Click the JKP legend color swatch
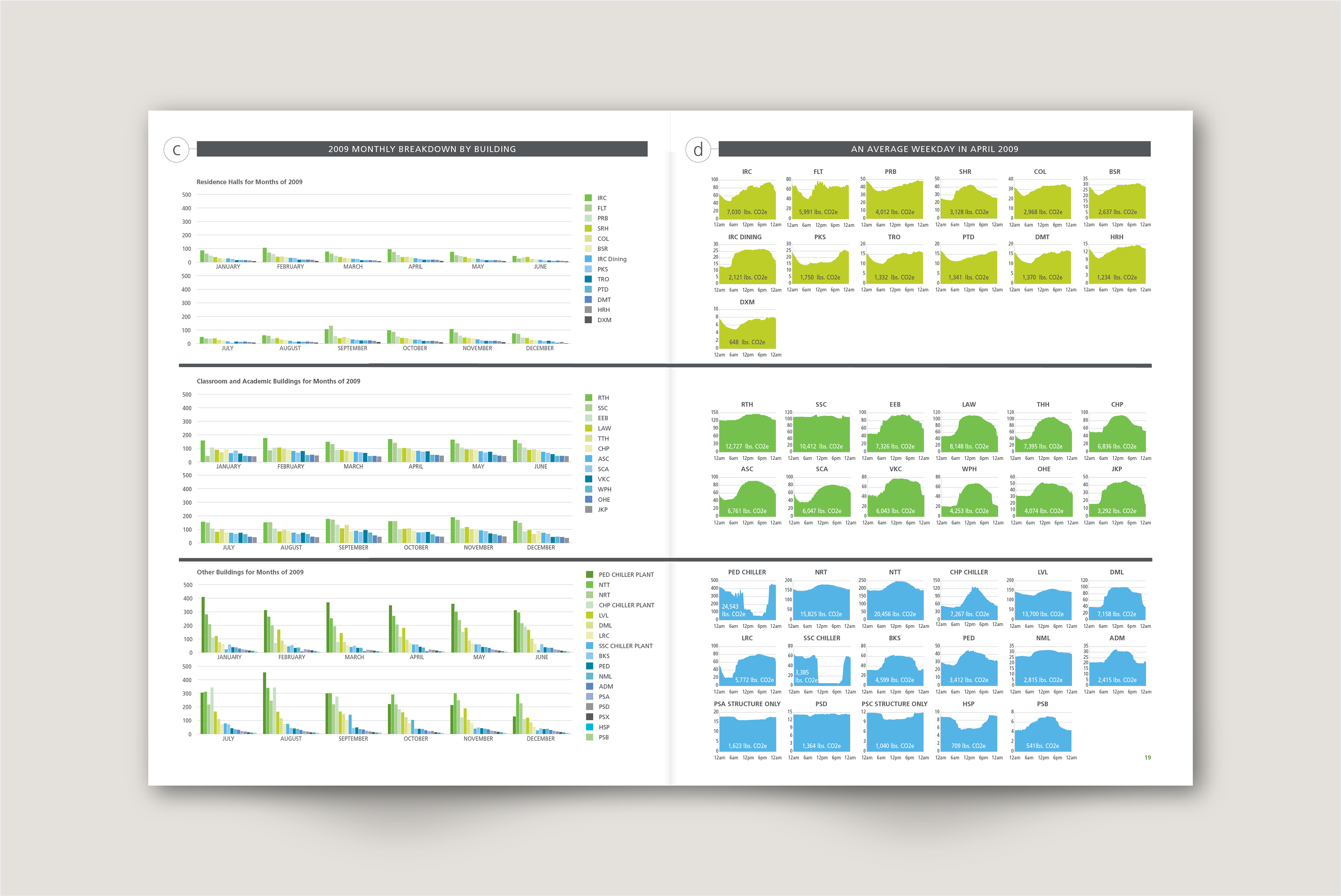1341x896 pixels. pos(588,510)
